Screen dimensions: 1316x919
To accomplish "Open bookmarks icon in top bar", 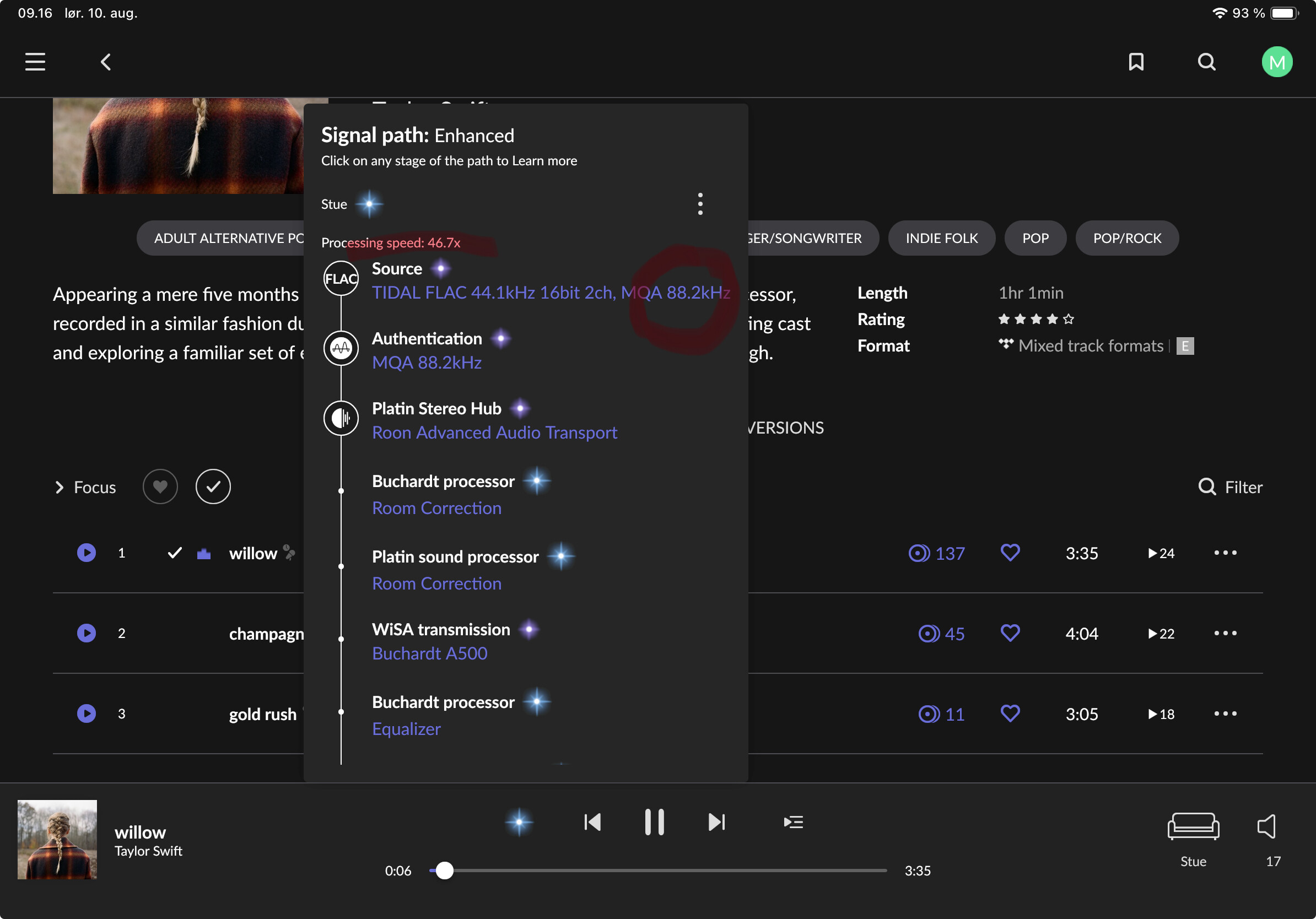I will tap(1136, 62).
